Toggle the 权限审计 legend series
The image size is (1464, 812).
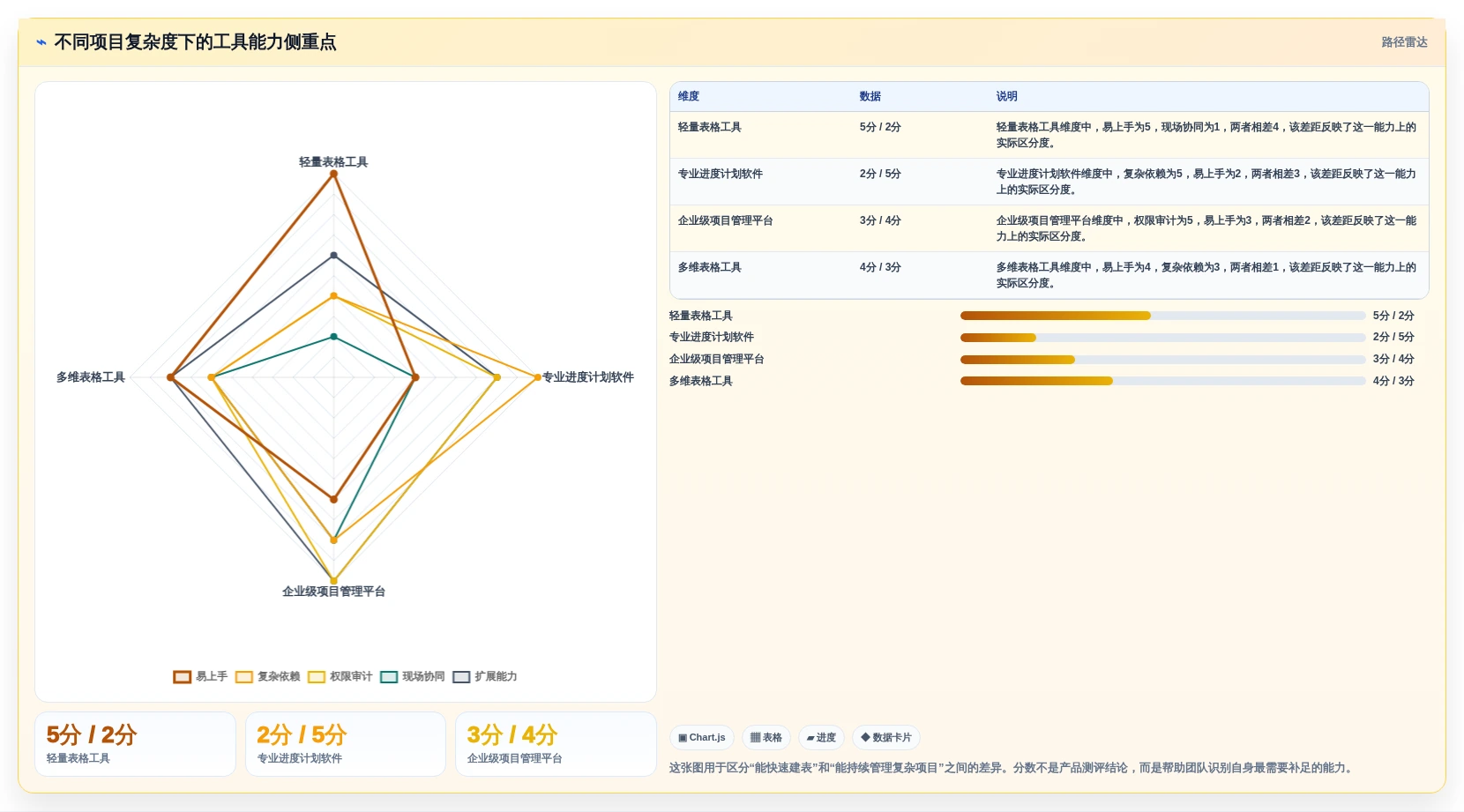tap(340, 676)
